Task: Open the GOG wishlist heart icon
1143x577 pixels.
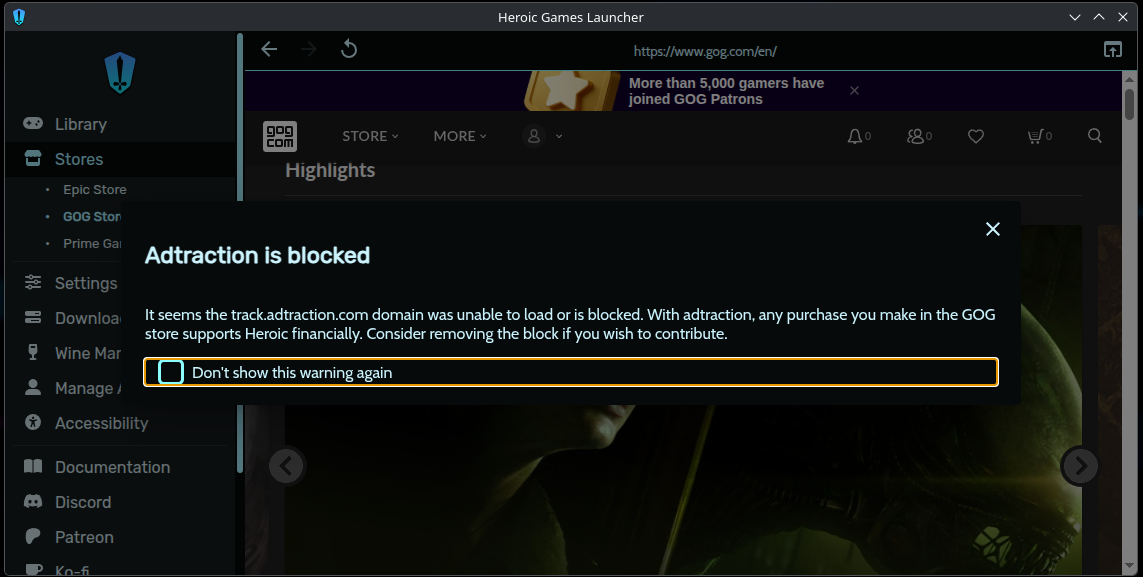Action: [x=976, y=136]
